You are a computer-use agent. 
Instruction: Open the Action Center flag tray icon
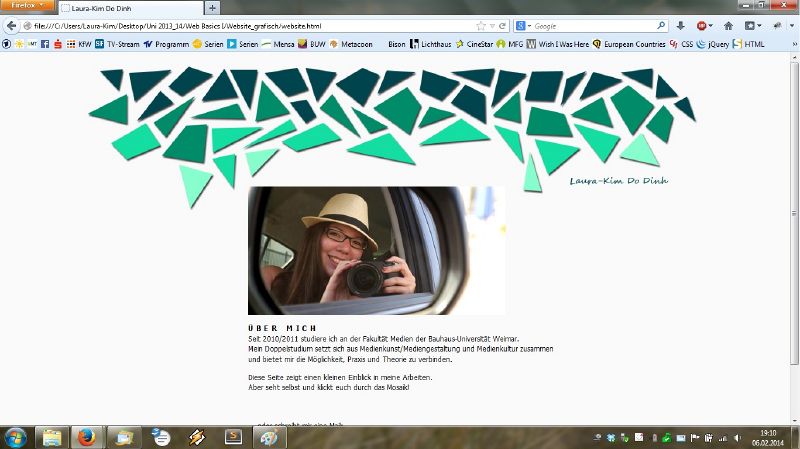pos(694,438)
